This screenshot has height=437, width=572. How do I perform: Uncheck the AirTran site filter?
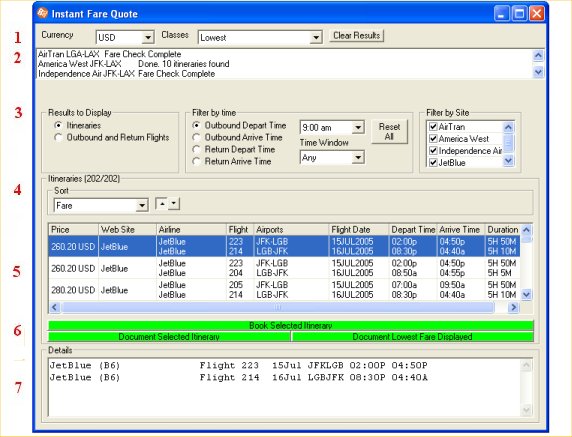pos(433,127)
